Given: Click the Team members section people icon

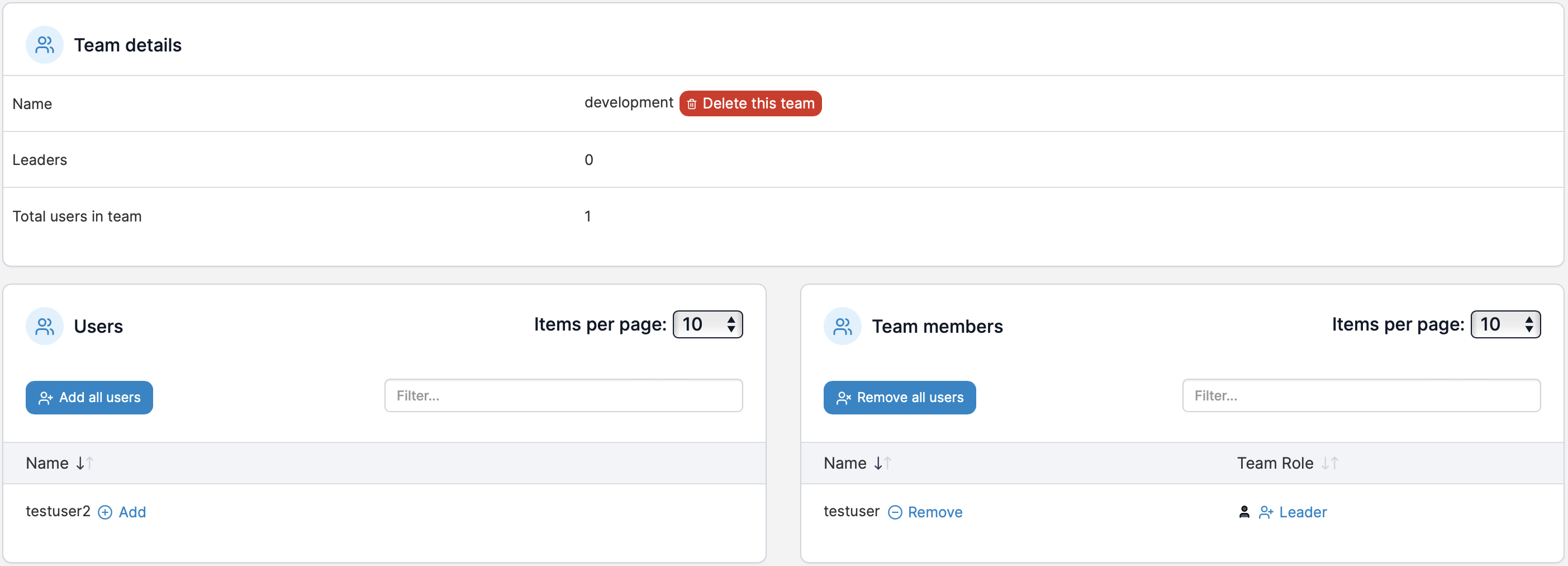Looking at the screenshot, I should (x=843, y=326).
